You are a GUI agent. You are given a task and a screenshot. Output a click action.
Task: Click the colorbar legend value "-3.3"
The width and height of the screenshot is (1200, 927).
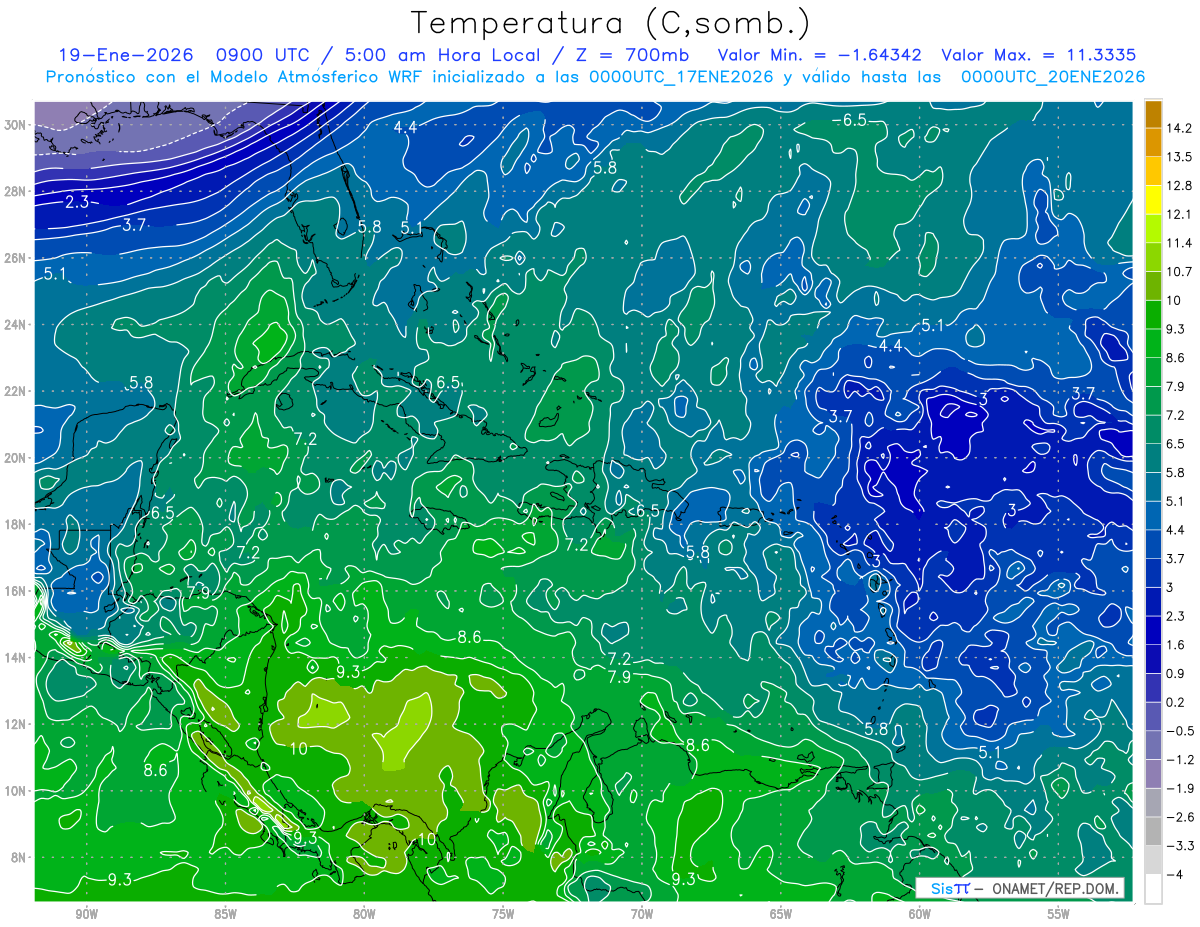pyautogui.click(x=1179, y=846)
